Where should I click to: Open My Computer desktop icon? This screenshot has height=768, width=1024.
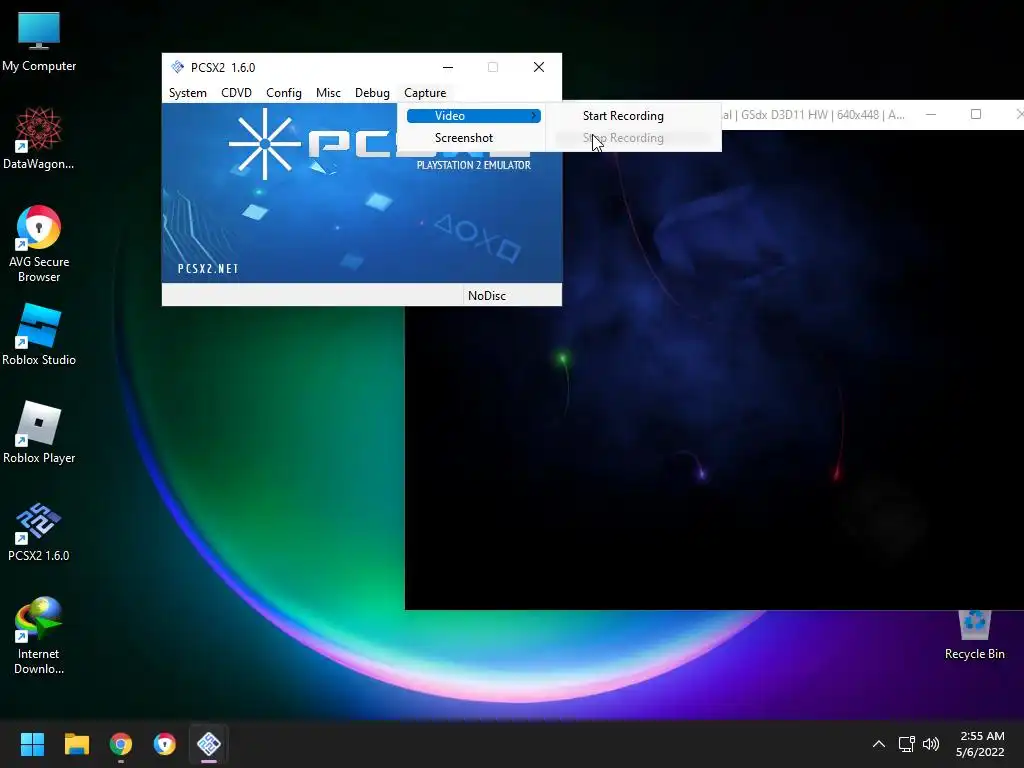tap(39, 42)
